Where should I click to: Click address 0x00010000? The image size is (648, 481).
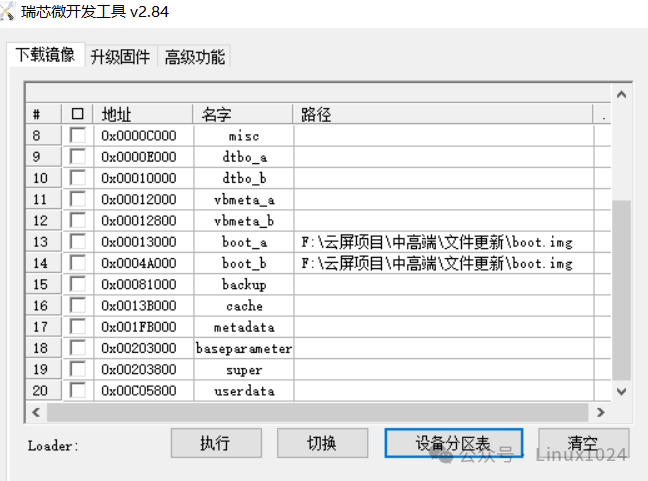point(139,178)
